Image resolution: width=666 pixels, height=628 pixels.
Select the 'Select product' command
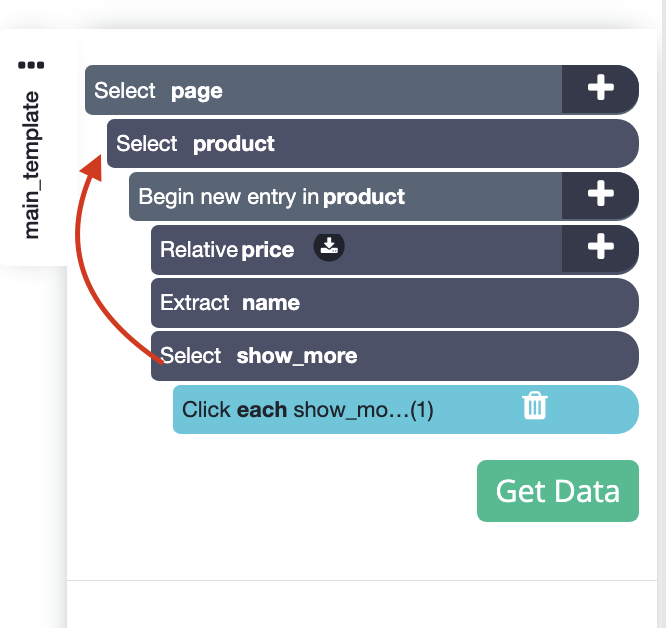coord(373,144)
